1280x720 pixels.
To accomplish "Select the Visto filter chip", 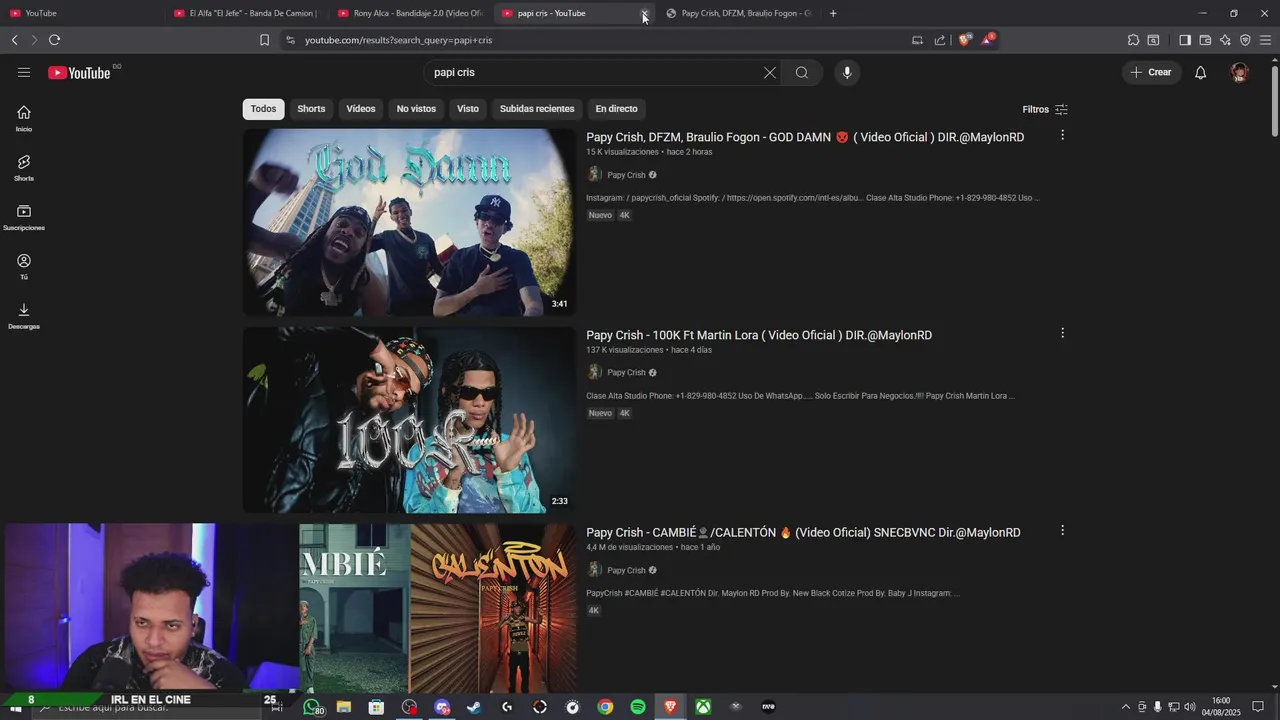I will coord(468,109).
